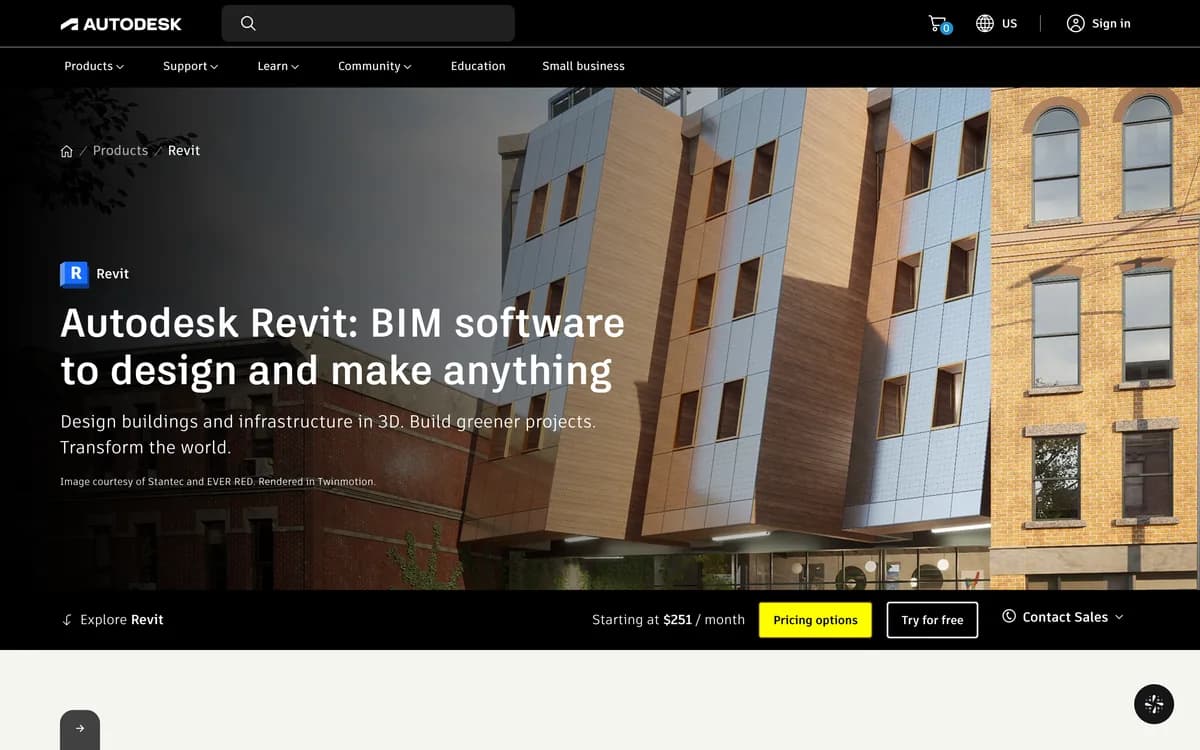The image size is (1200, 750).
Task: Open the assistant sparkle button
Action: (1154, 704)
